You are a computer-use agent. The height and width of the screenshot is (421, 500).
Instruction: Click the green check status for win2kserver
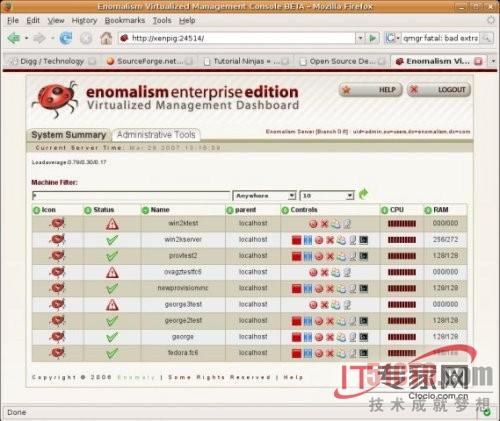tap(112, 240)
